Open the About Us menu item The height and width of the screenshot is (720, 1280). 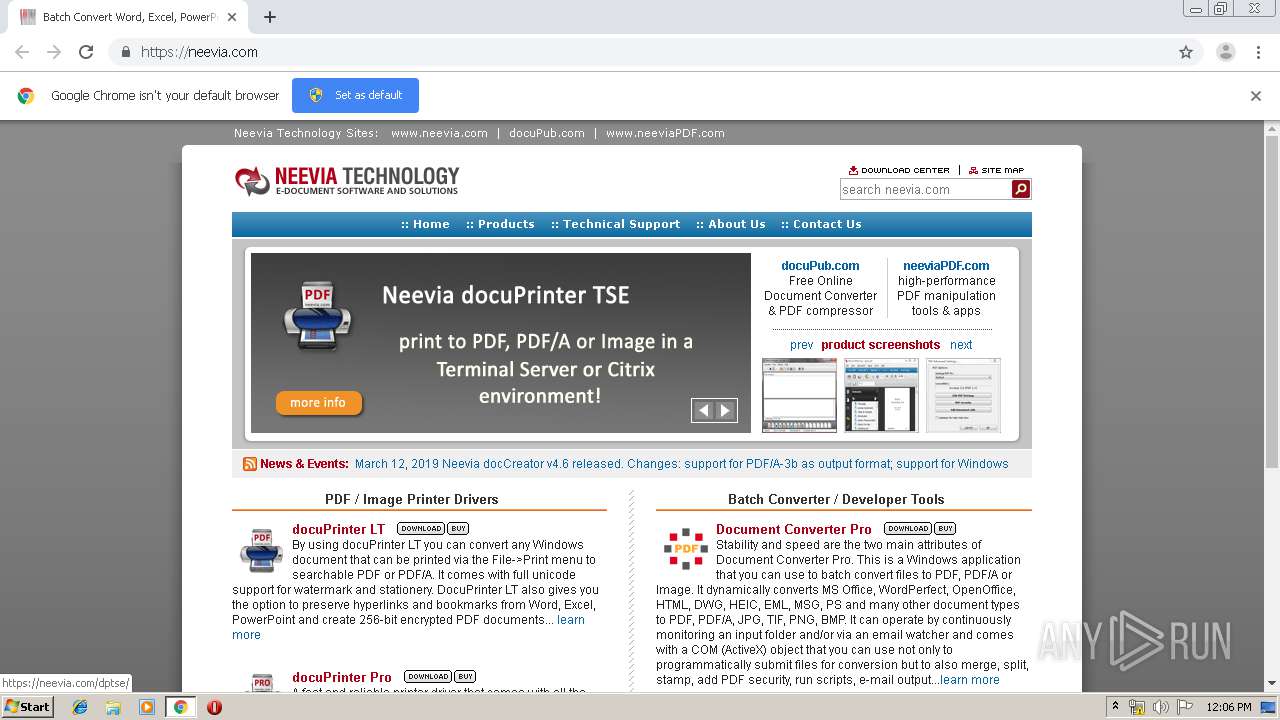pos(731,224)
